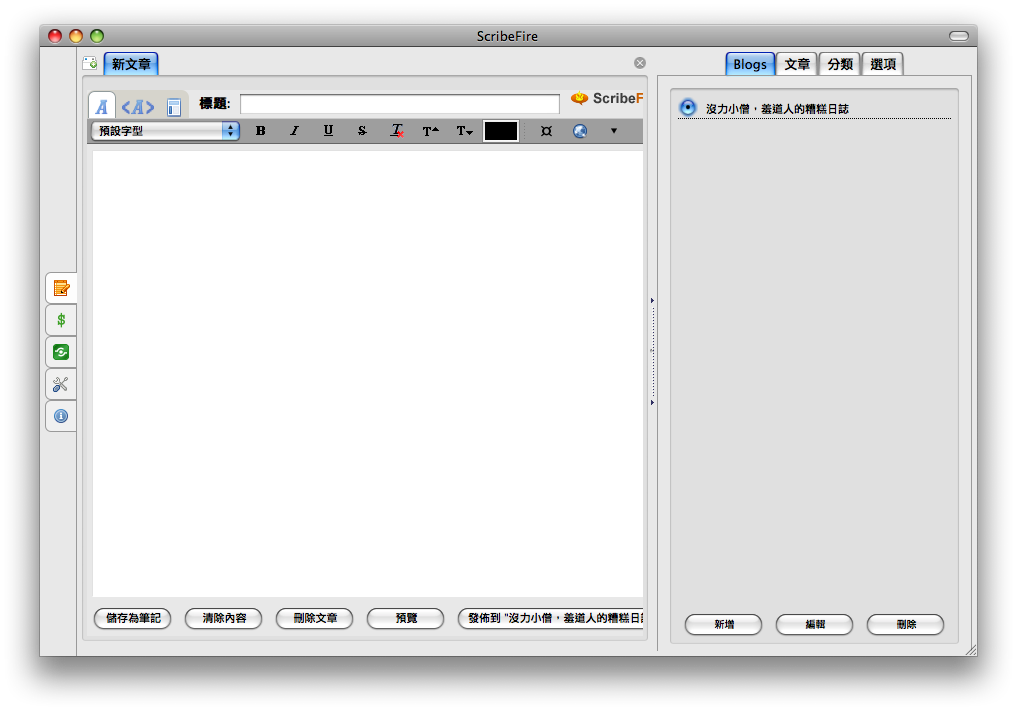Expand the toolbar overflow arrow
The width and height of the screenshot is (1017, 711).
(614, 130)
